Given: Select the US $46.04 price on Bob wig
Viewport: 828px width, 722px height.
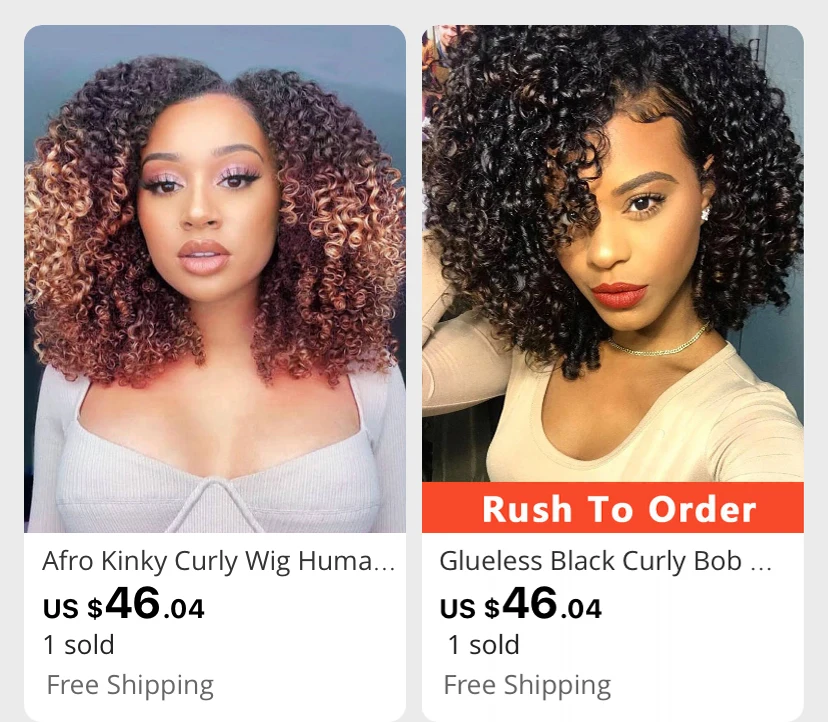Looking at the screenshot, I should [521, 603].
